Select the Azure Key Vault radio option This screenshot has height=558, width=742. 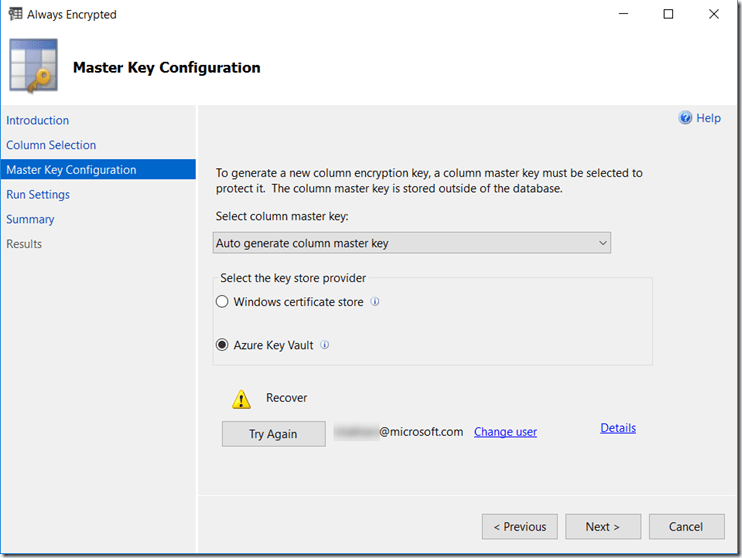point(222,345)
